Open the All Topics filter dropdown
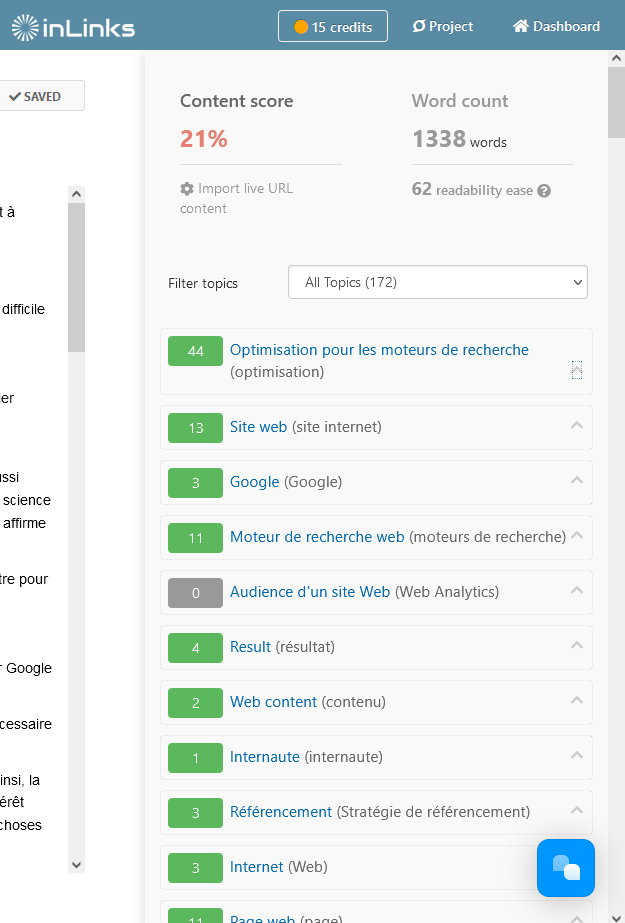The width and height of the screenshot is (625, 923). click(x=437, y=282)
